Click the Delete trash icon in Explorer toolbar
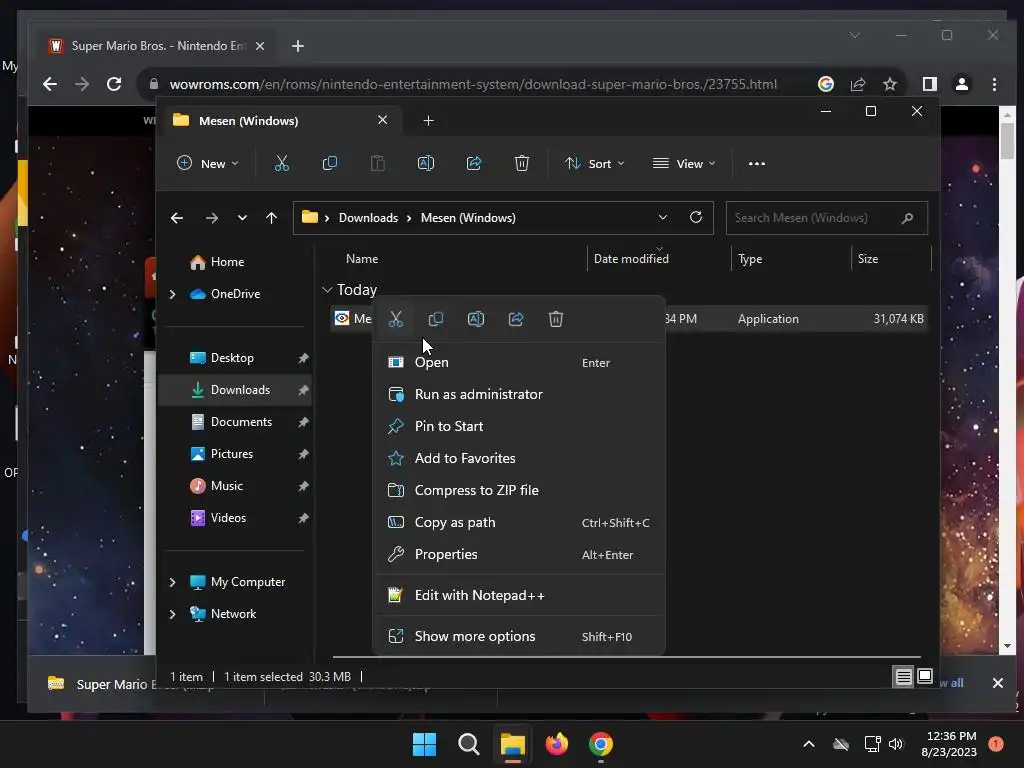 tap(521, 163)
